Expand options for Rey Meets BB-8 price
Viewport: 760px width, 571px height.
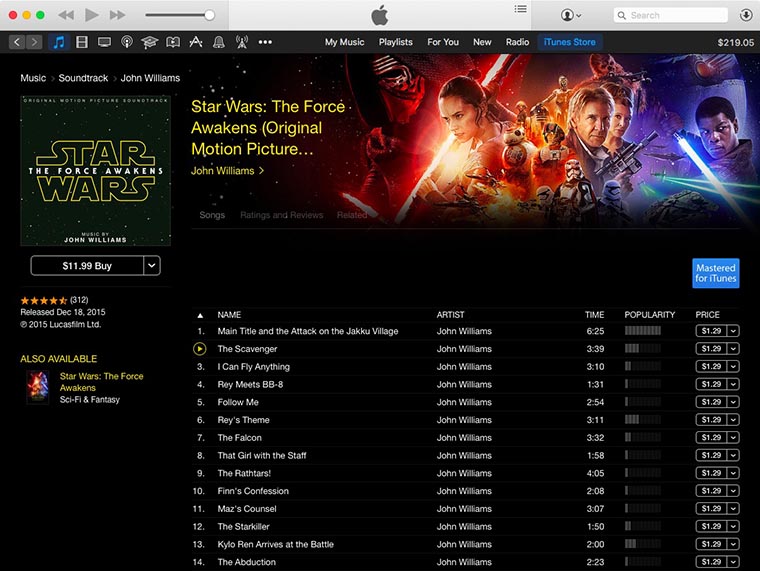point(733,384)
